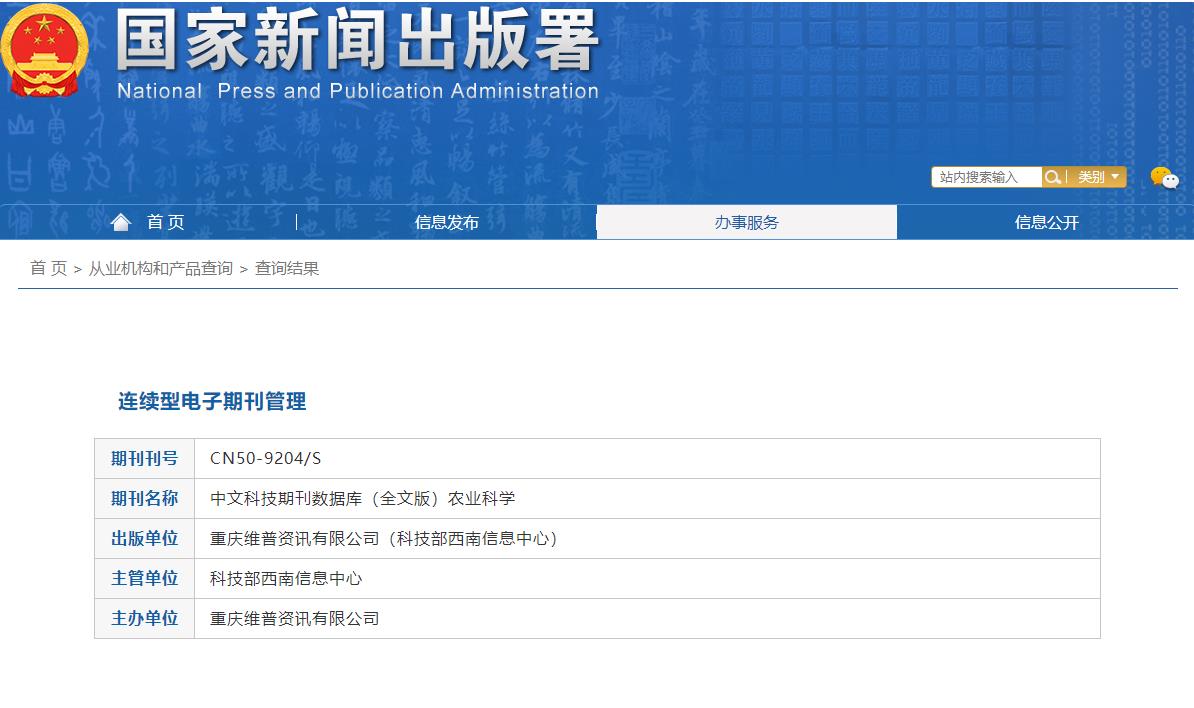
Task: Click the 连续型电子期刊管理 heading
Action: (211, 402)
